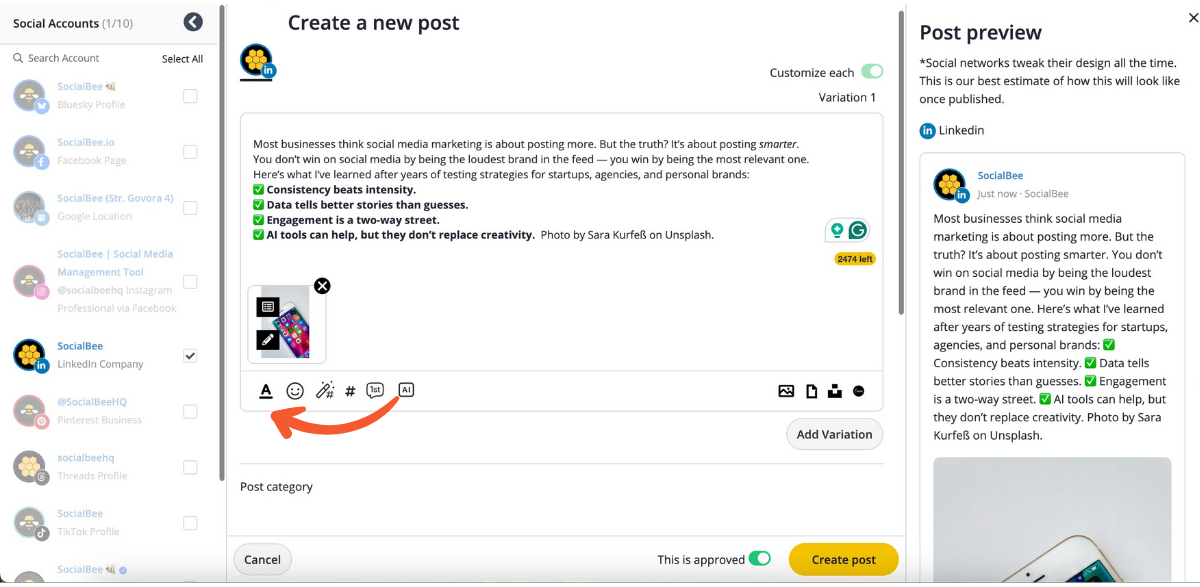Add a first comment

pyautogui.click(x=375, y=391)
